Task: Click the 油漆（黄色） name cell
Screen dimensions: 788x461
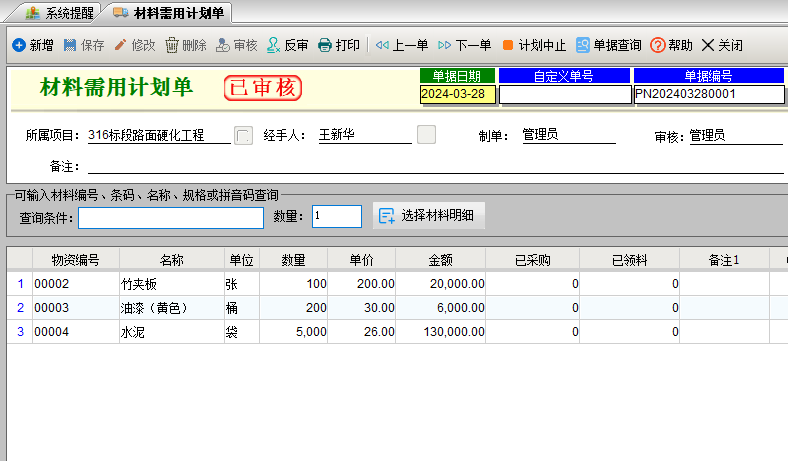Action: [172, 308]
